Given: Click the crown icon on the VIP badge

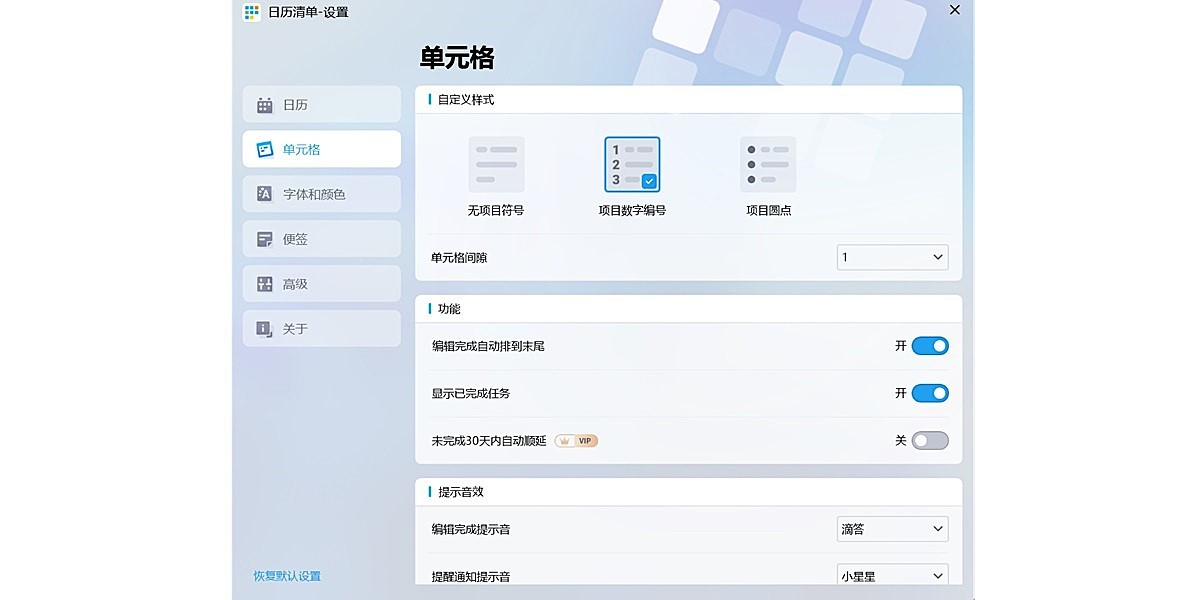Looking at the screenshot, I should [564, 440].
